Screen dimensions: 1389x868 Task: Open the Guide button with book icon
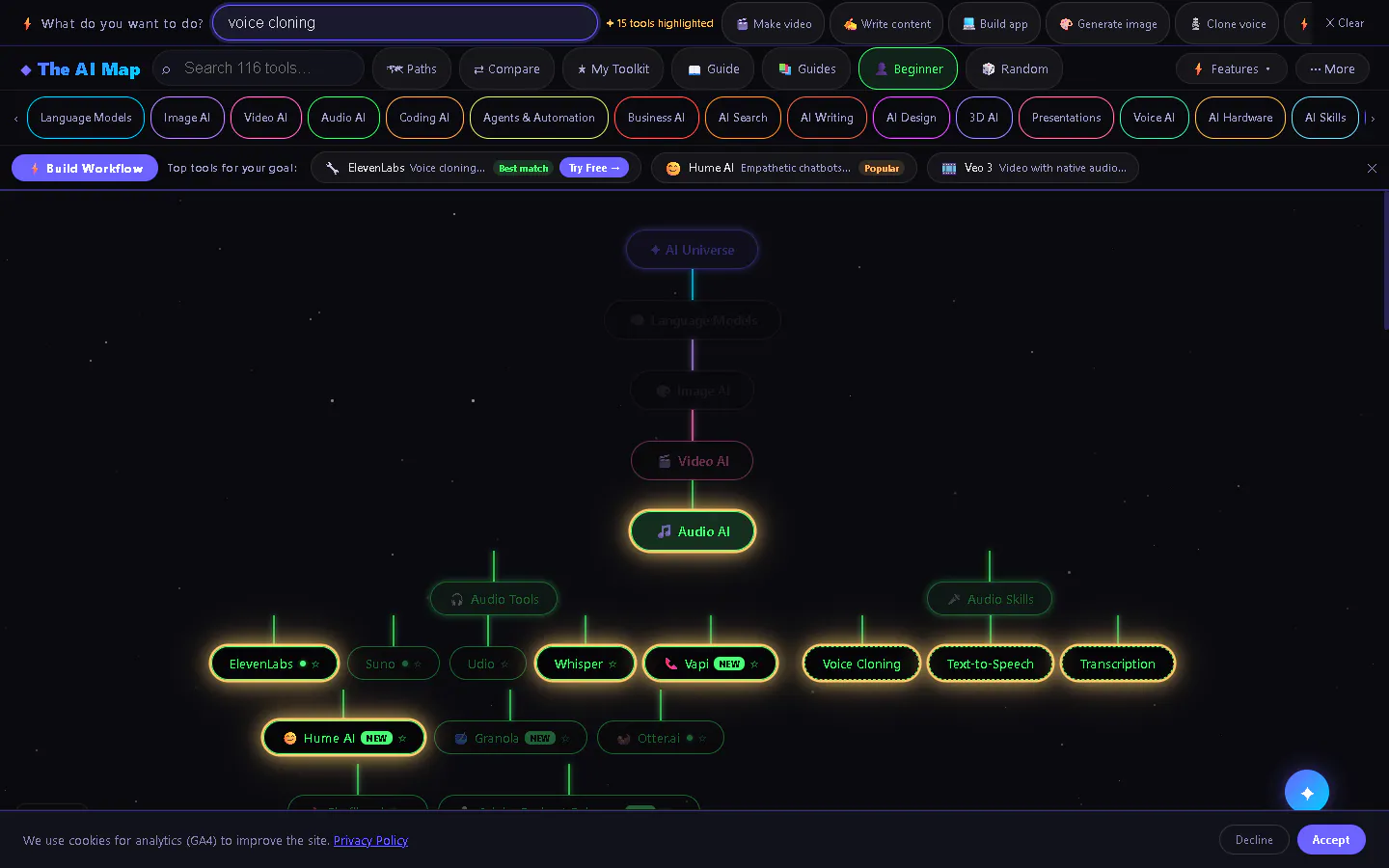pos(714,68)
